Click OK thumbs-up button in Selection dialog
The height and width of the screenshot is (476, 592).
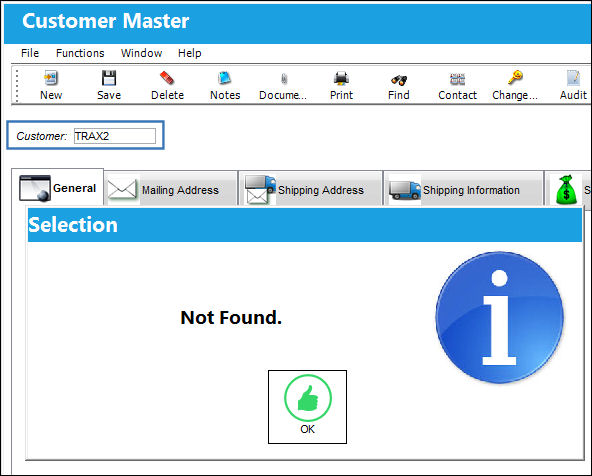(x=307, y=407)
